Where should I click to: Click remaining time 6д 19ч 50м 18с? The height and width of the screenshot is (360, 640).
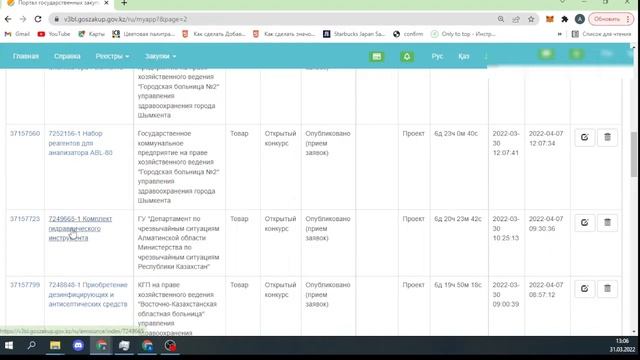click(458, 285)
